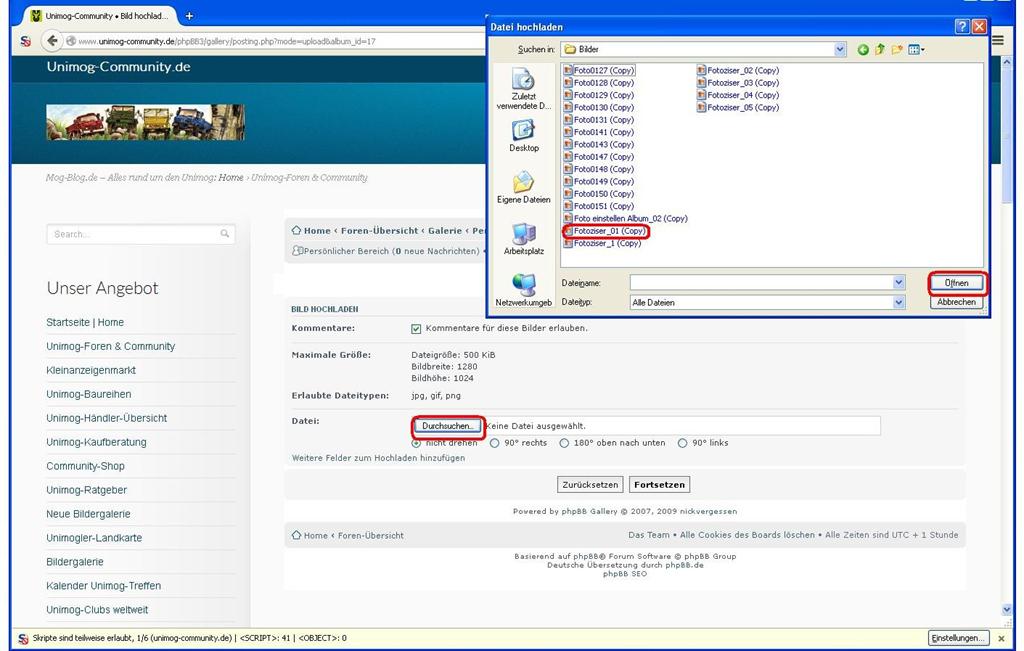Screen dimensions: 1024x651
Task: Create new folder via dialog toolbar icon
Action: click(x=897, y=49)
